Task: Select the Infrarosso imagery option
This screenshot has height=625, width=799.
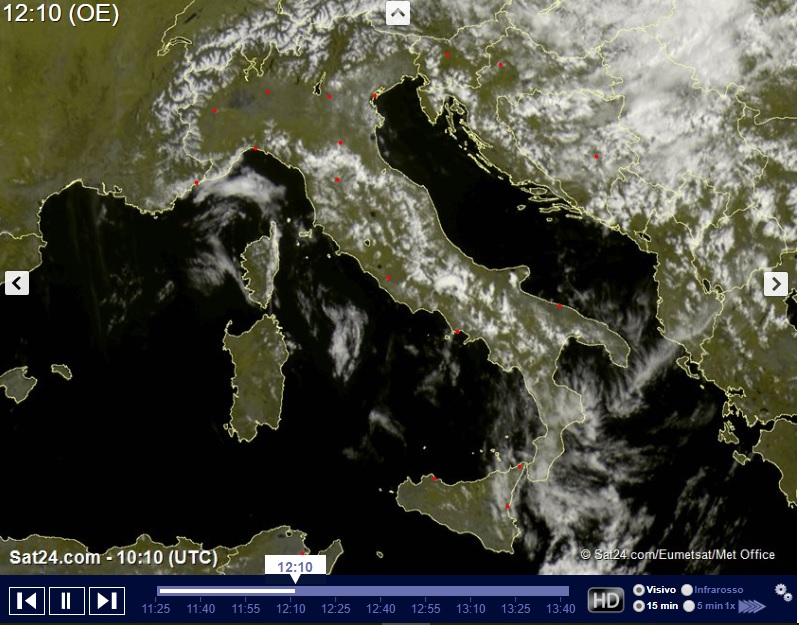Action: click(x=712, y=589)
